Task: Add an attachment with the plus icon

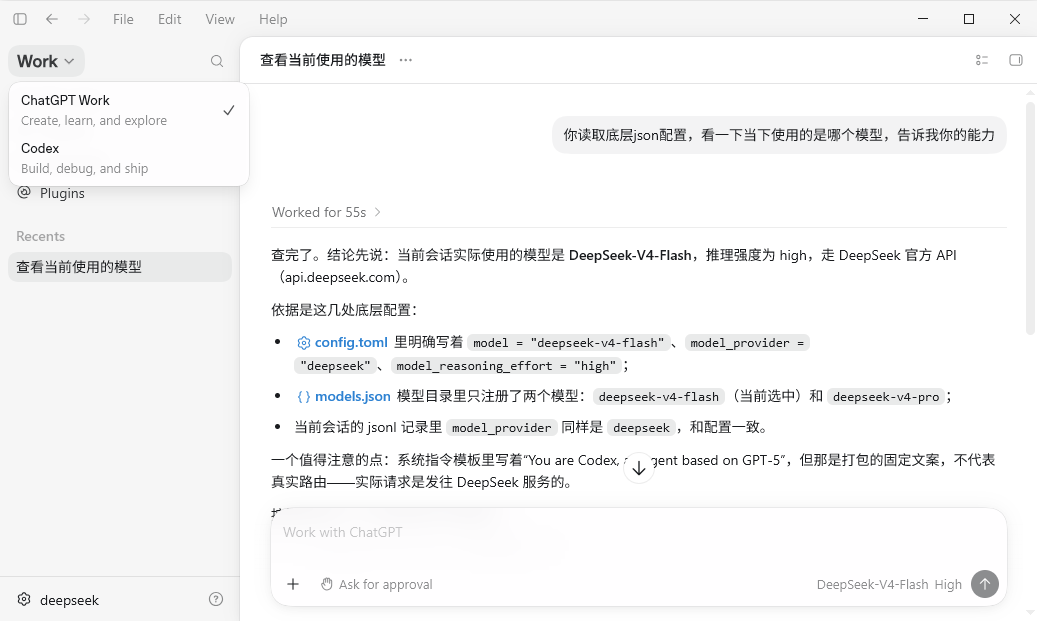Action: point(293,584)
